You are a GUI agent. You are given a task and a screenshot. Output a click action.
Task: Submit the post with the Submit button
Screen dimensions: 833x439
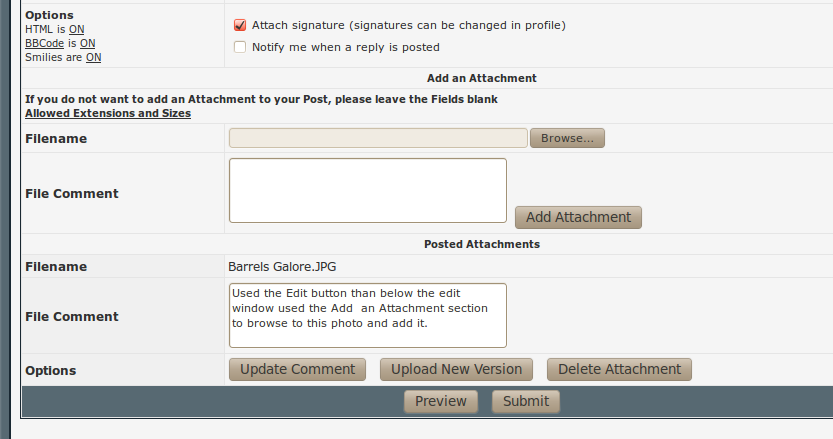[526, 401]
